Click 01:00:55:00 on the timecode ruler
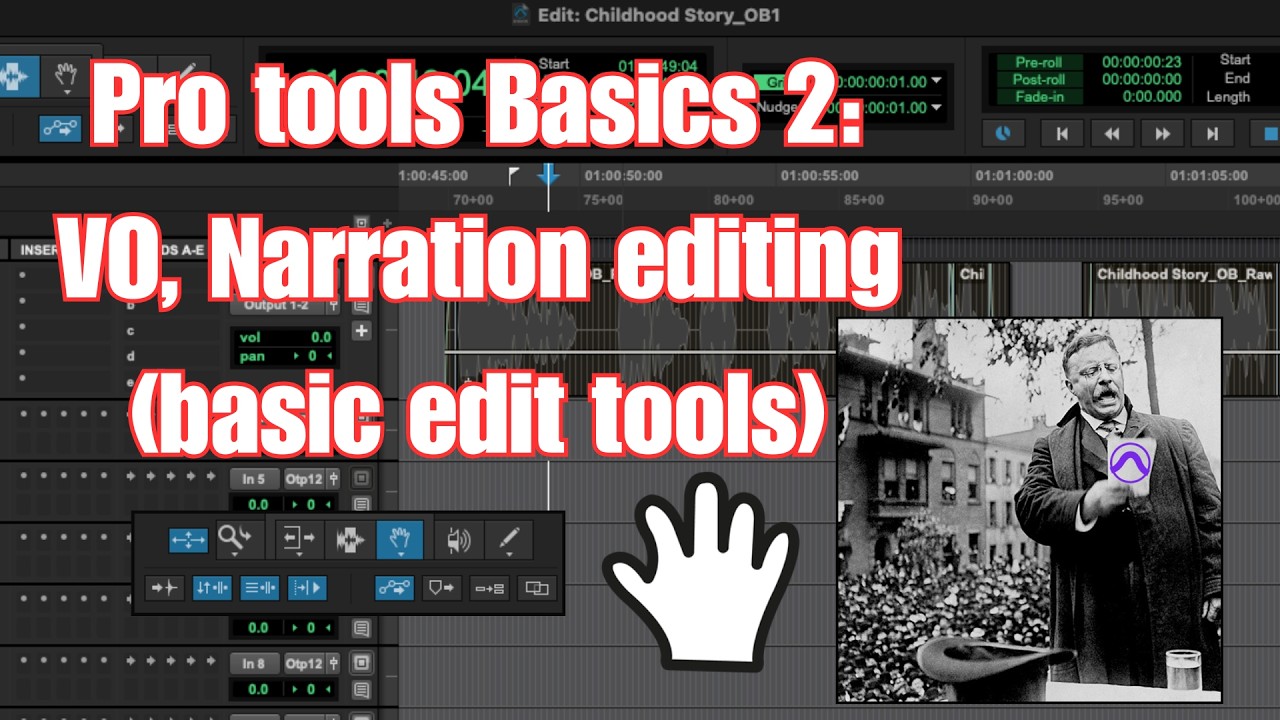 819,176
